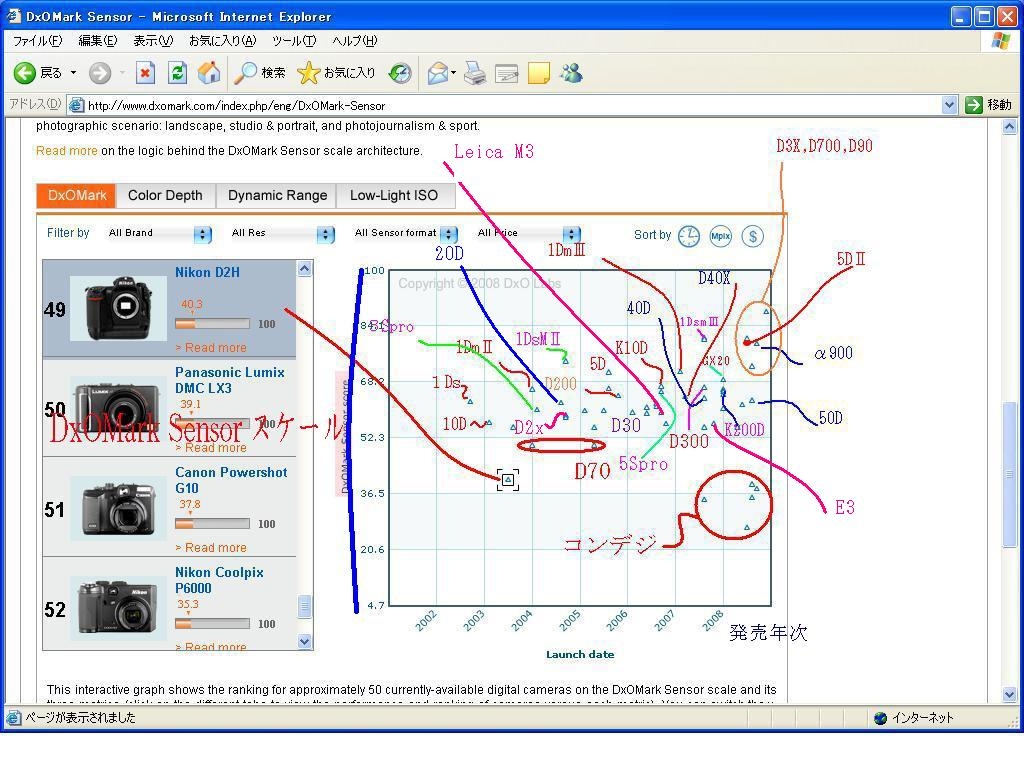Open the 表示(V) menu
The height and width of the screenshot is (768, 1024).
[153, 40]
